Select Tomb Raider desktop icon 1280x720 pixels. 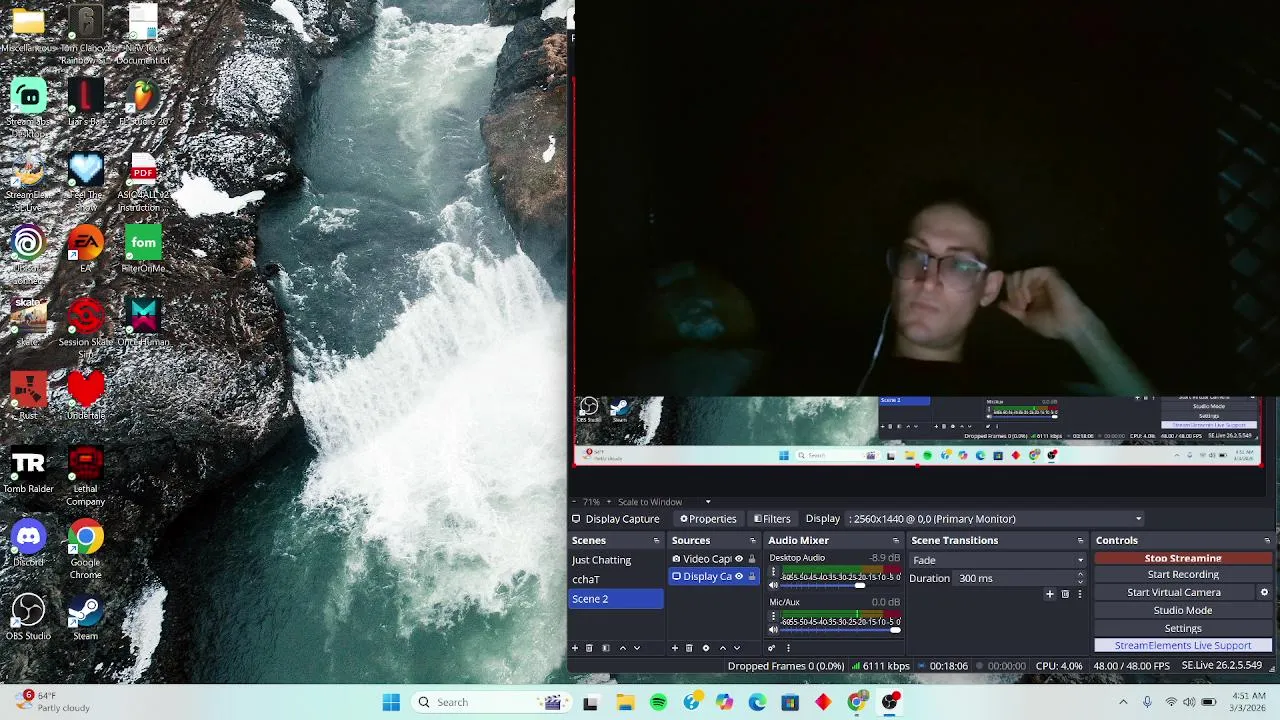click(28, 470)
